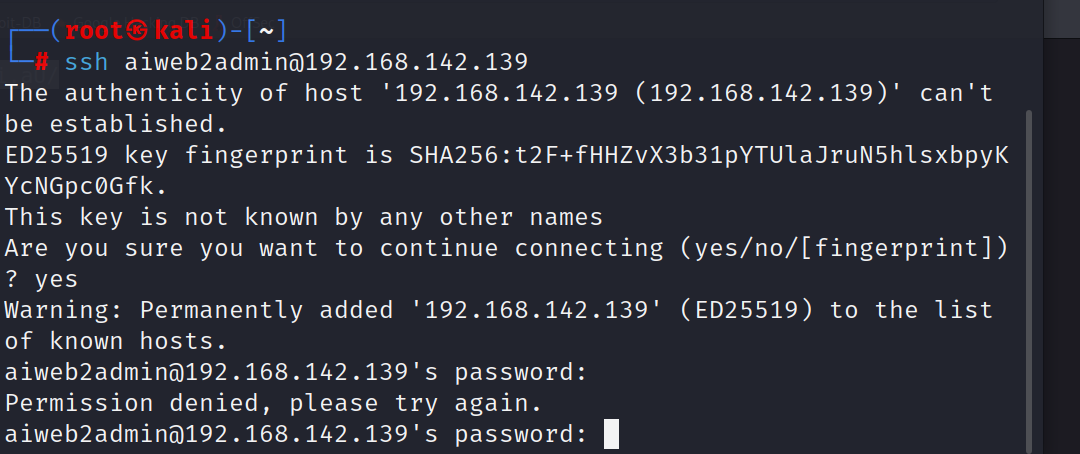Image resolution: width=1080 pixels, height=454 pixels.
Task: Click the blue ssh command word
Action: [87, 63]
